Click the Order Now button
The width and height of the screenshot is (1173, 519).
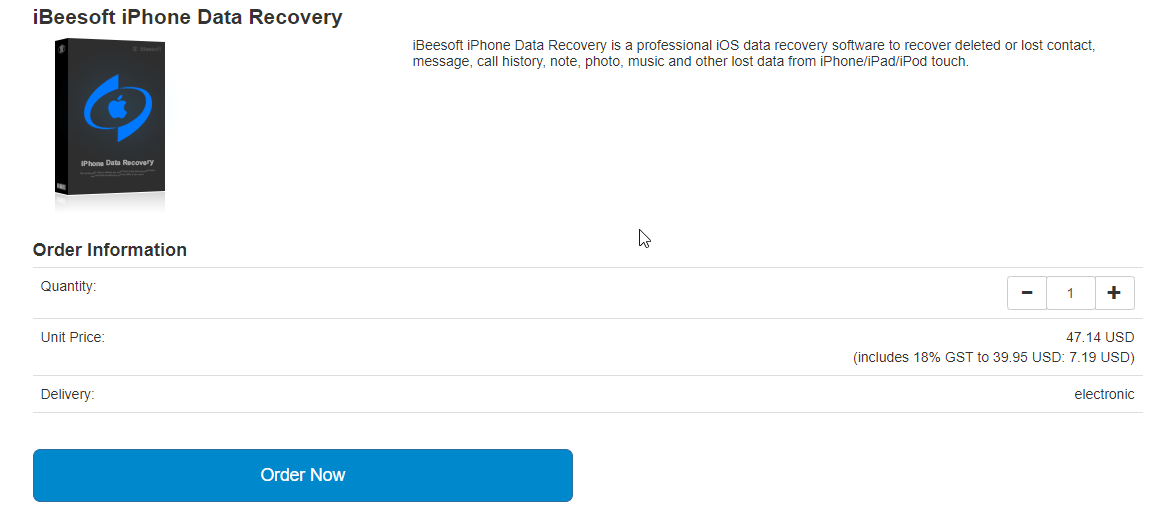[303, 476]
